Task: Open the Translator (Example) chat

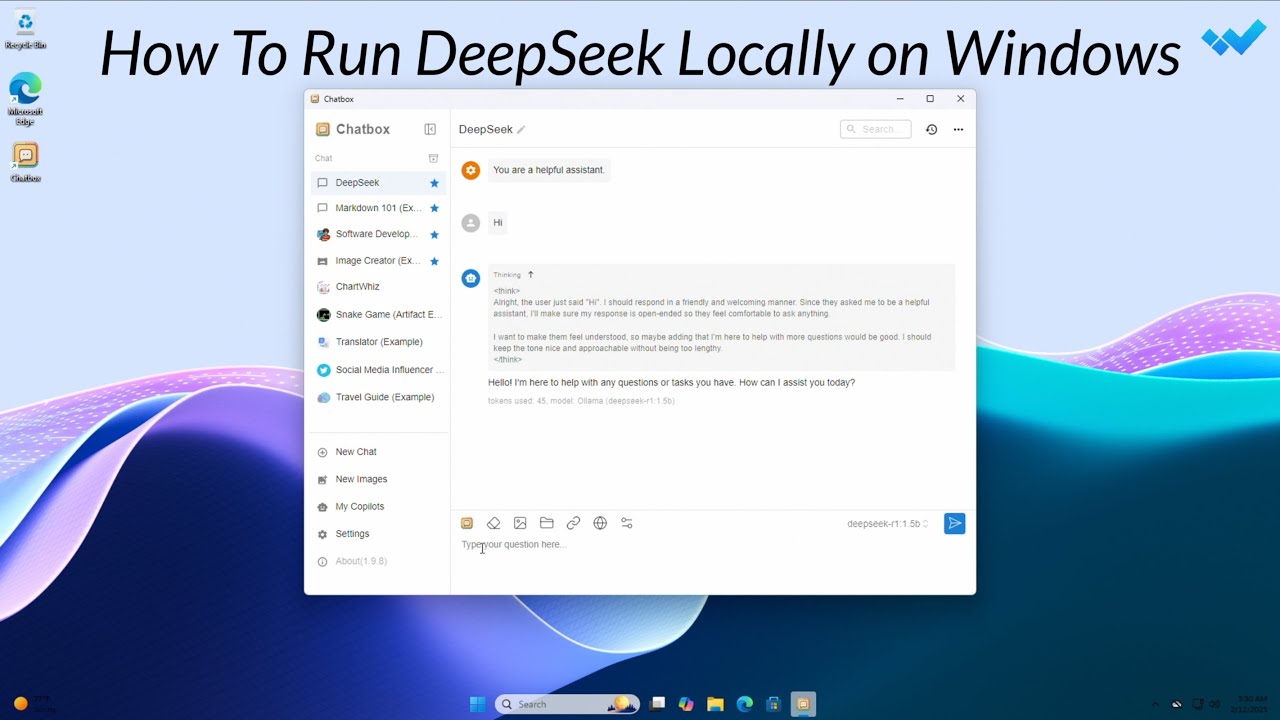Action: tap(378, 342)
